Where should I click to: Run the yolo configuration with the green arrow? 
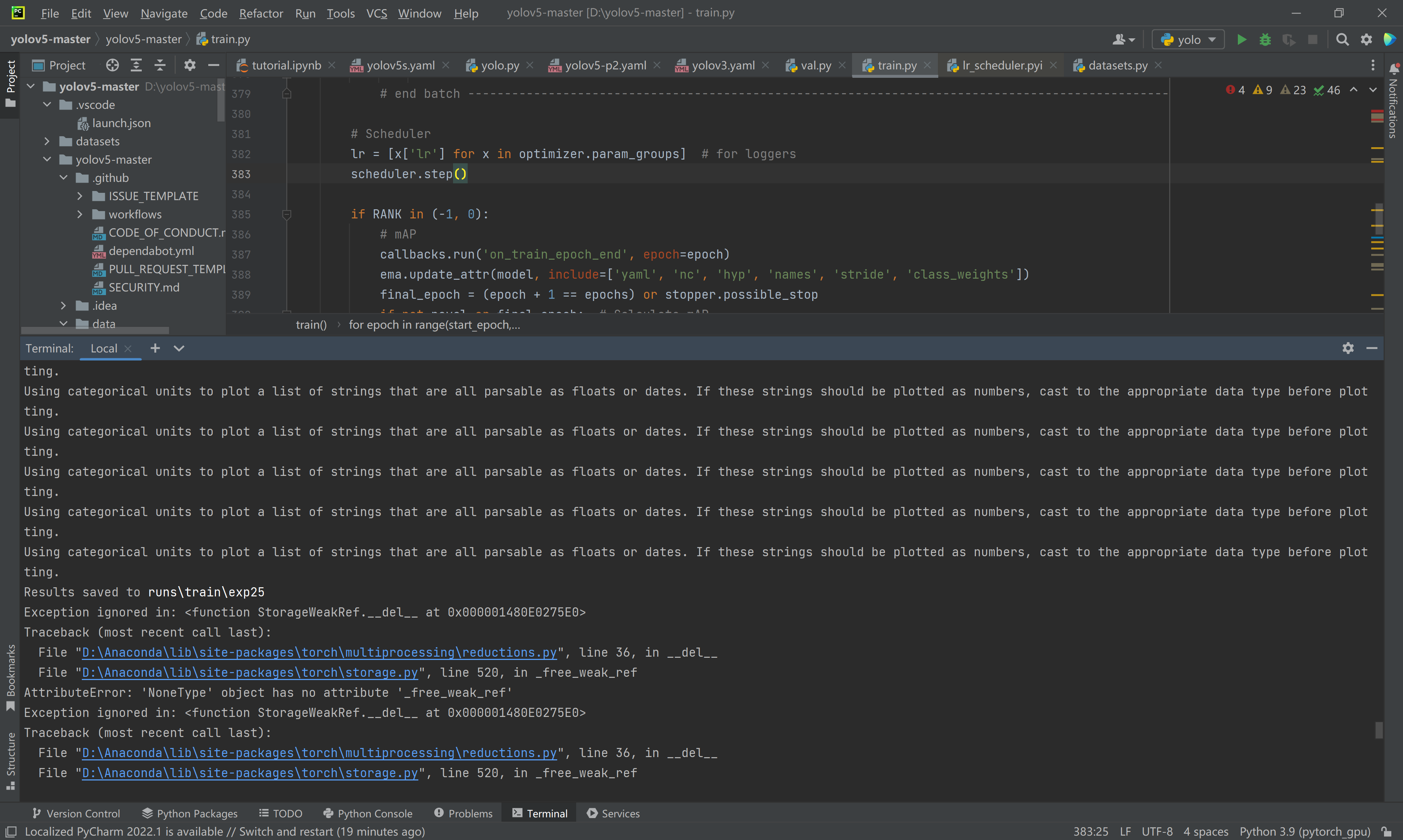coord(1241,39)
